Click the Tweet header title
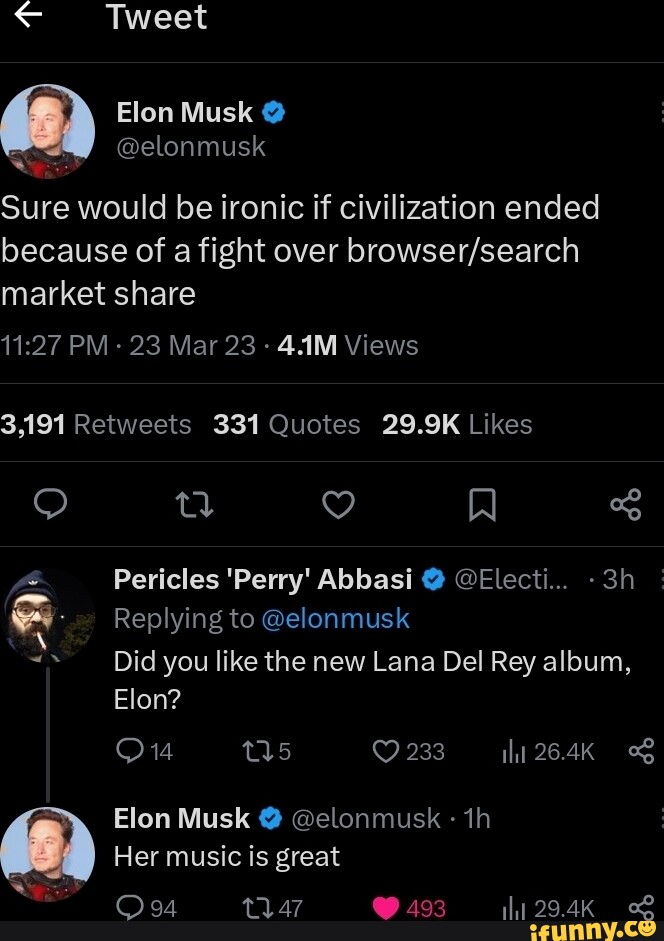 point(157,17)
